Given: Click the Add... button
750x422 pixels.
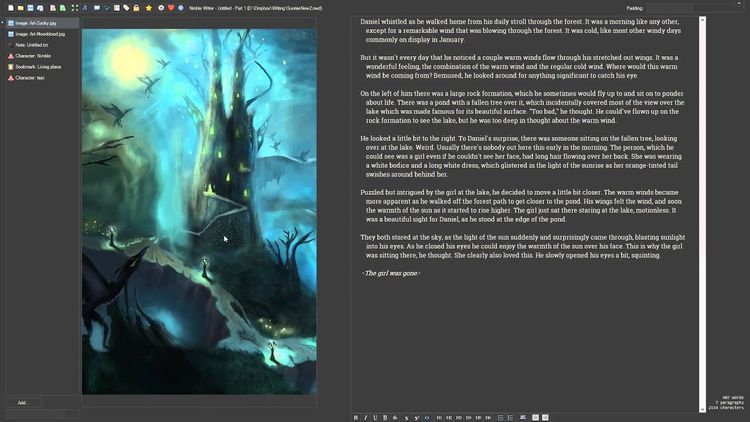Looking at the screenshot, I should point(23,403).
